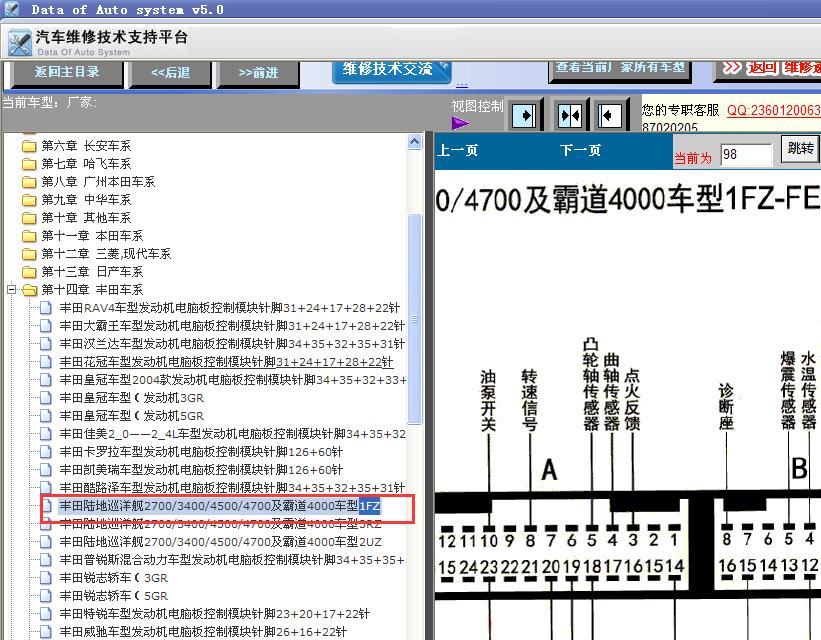Collapse the 第十四章 丰田车系 tree node

[12, 289]
